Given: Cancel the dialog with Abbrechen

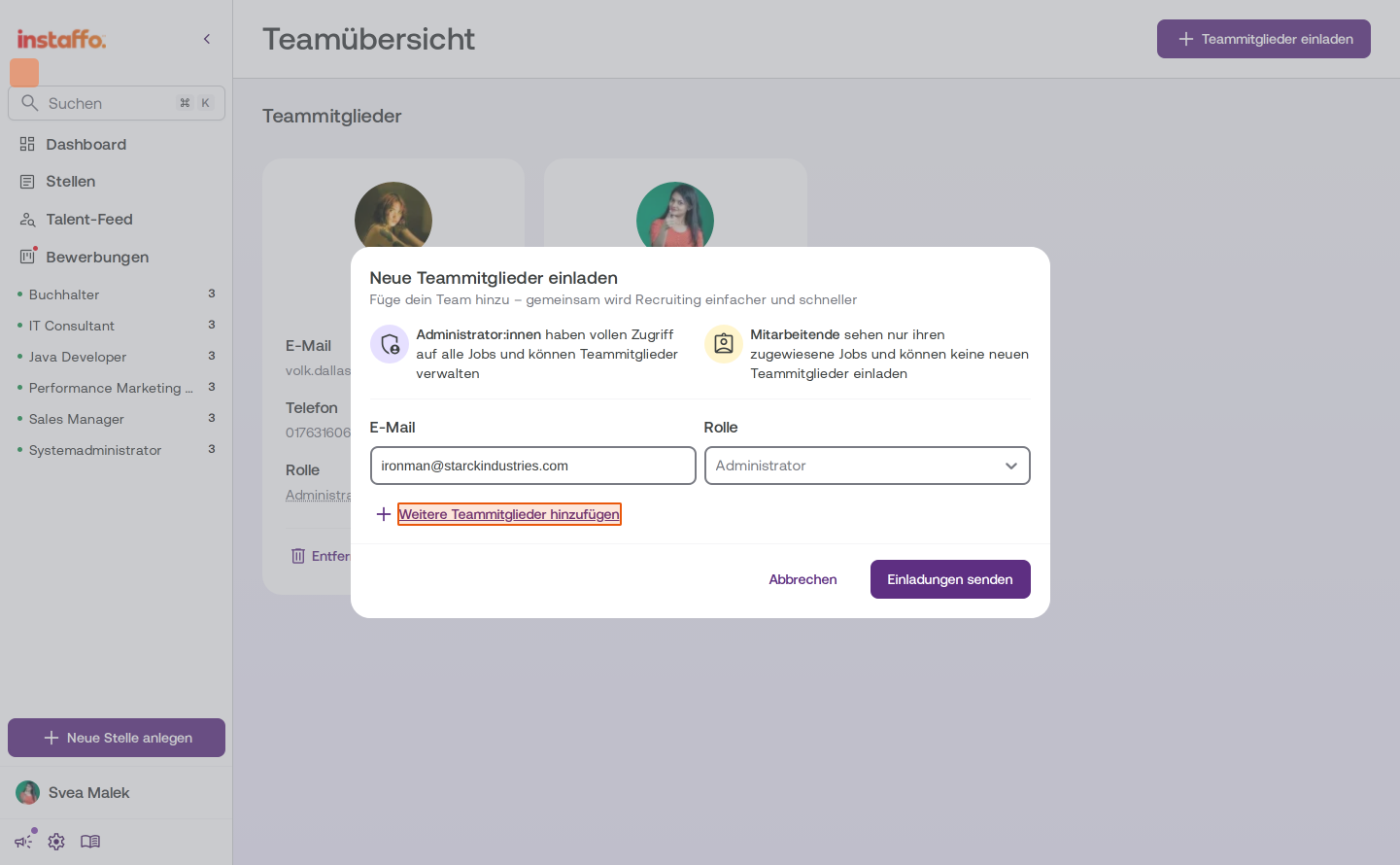Looking at the screenshot, I should pyautogui.click(x=803, y=579).
